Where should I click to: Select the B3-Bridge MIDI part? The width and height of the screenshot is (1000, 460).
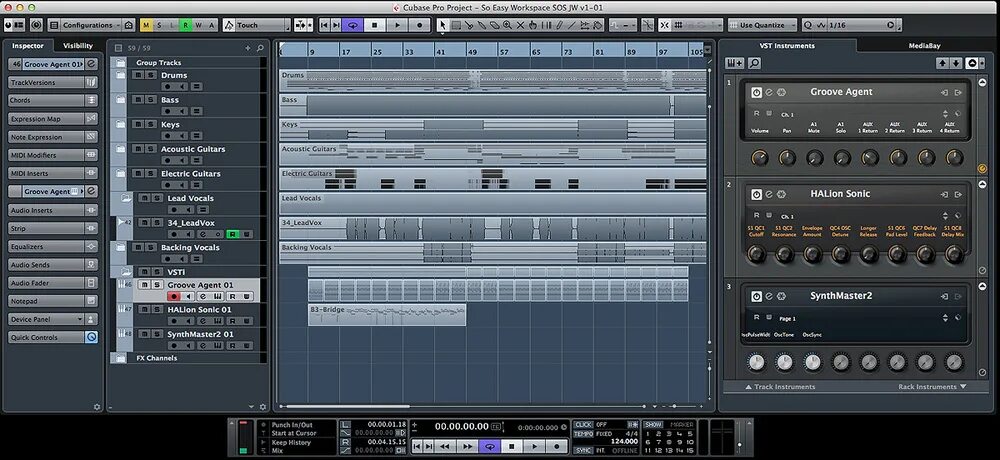click(386, 315)
